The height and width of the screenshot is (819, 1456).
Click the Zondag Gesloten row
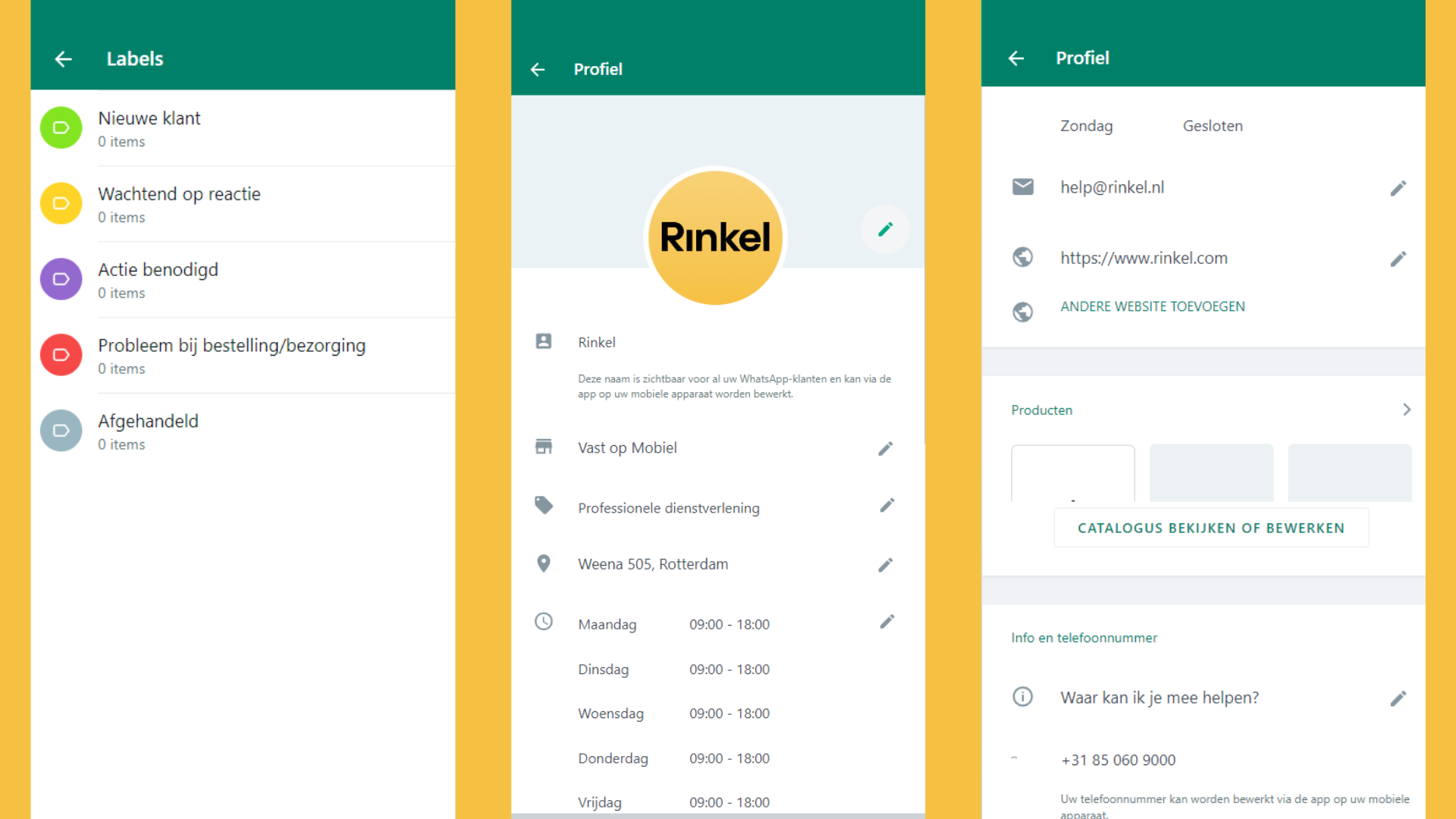pyautogui.click(x=1151, y=126)
